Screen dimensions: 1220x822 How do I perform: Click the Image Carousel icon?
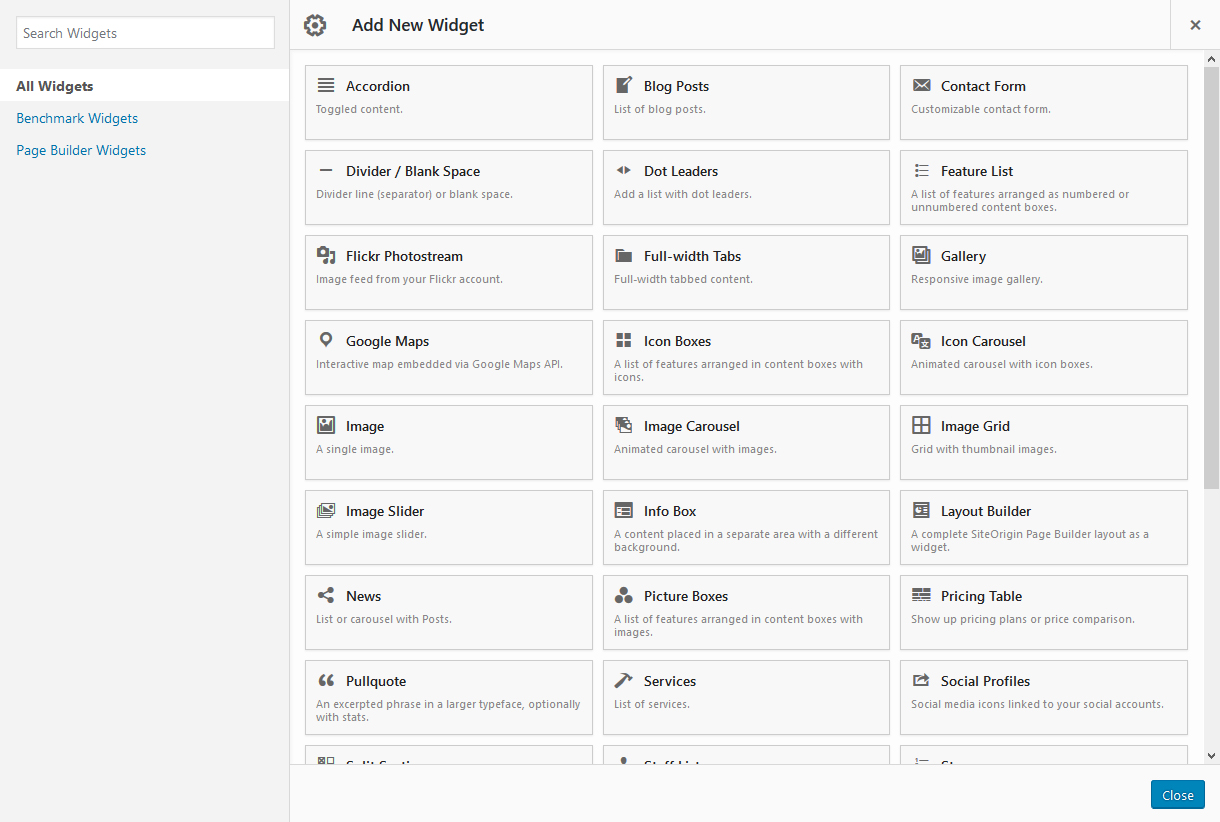623,426
